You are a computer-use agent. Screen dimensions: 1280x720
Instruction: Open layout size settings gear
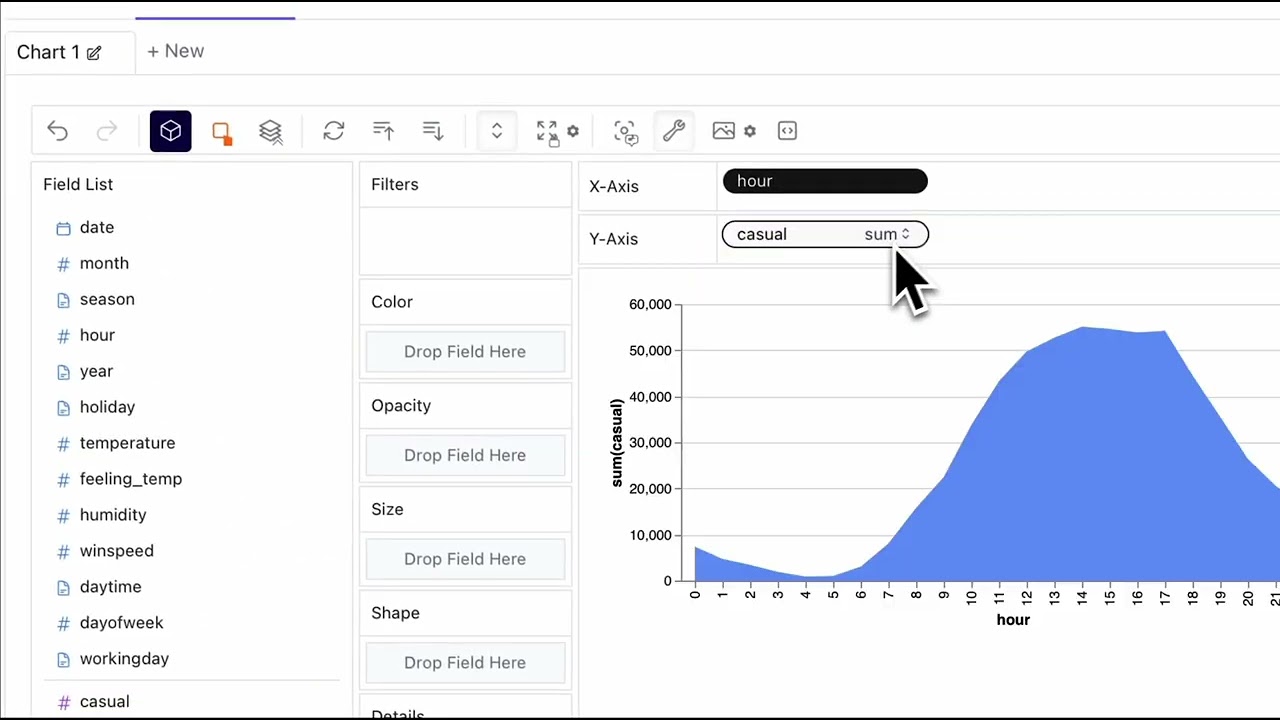tap(573, 131)
